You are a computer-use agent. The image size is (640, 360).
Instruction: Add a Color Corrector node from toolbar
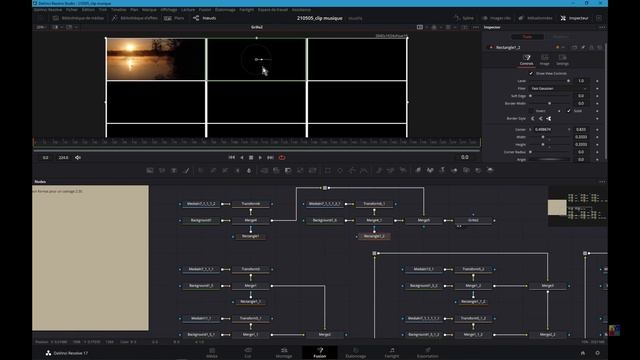point(201,170)
